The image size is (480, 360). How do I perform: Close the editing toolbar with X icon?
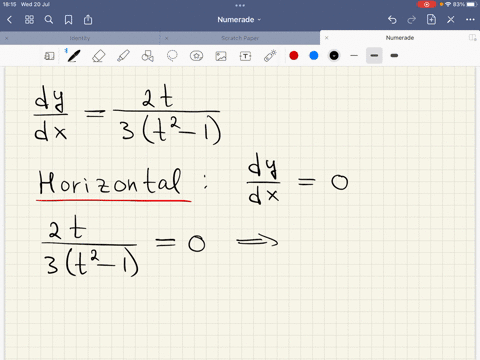click(x=451, y=20)
